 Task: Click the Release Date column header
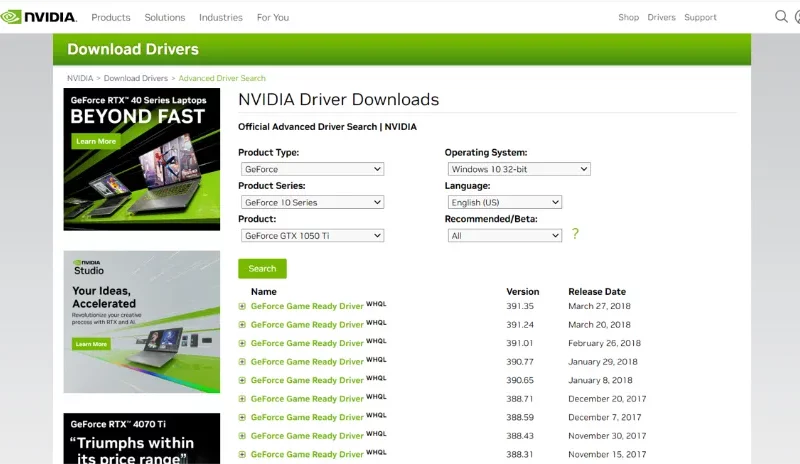pos(597,291)
